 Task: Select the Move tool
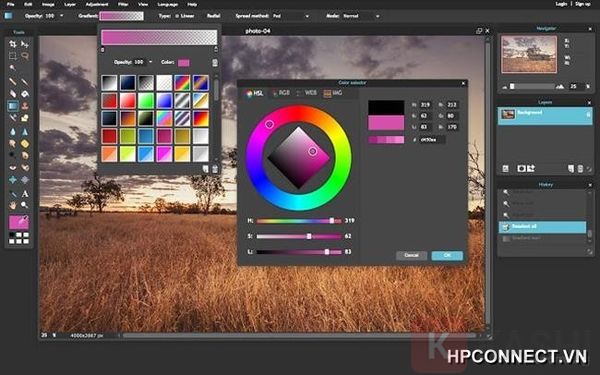(25, 44)
